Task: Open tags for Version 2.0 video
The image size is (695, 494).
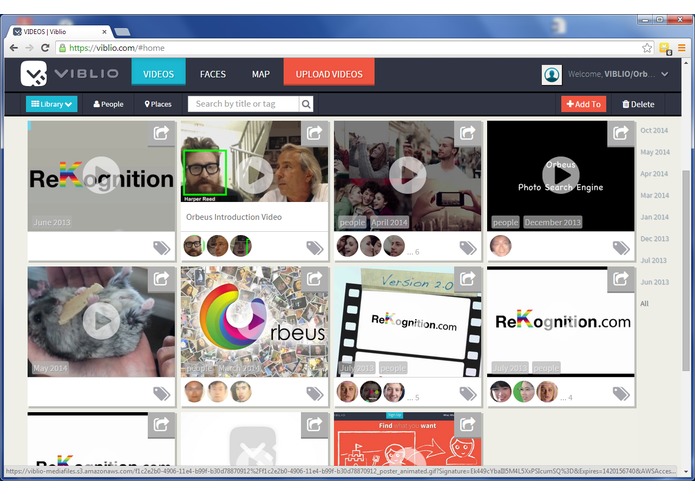Action: point(468,393)
